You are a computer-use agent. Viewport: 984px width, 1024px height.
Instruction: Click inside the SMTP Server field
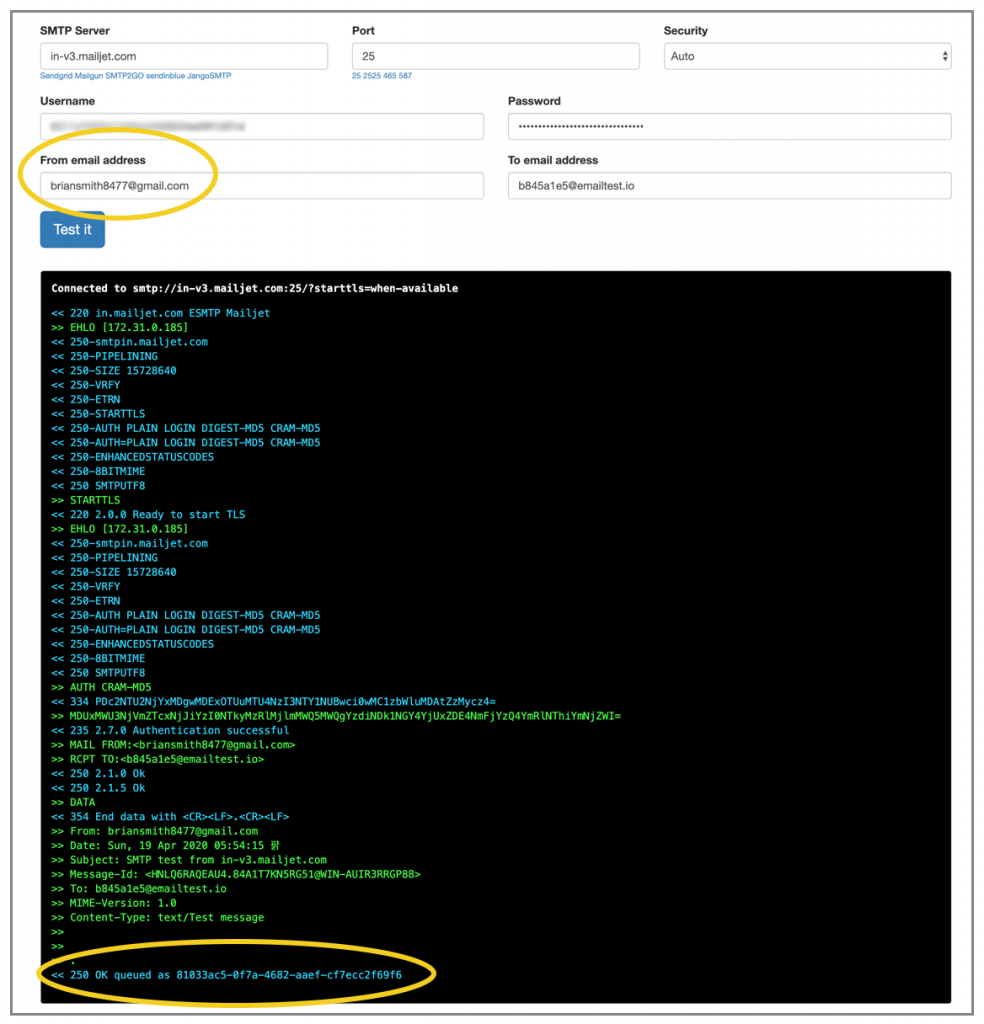click(183, 57)
